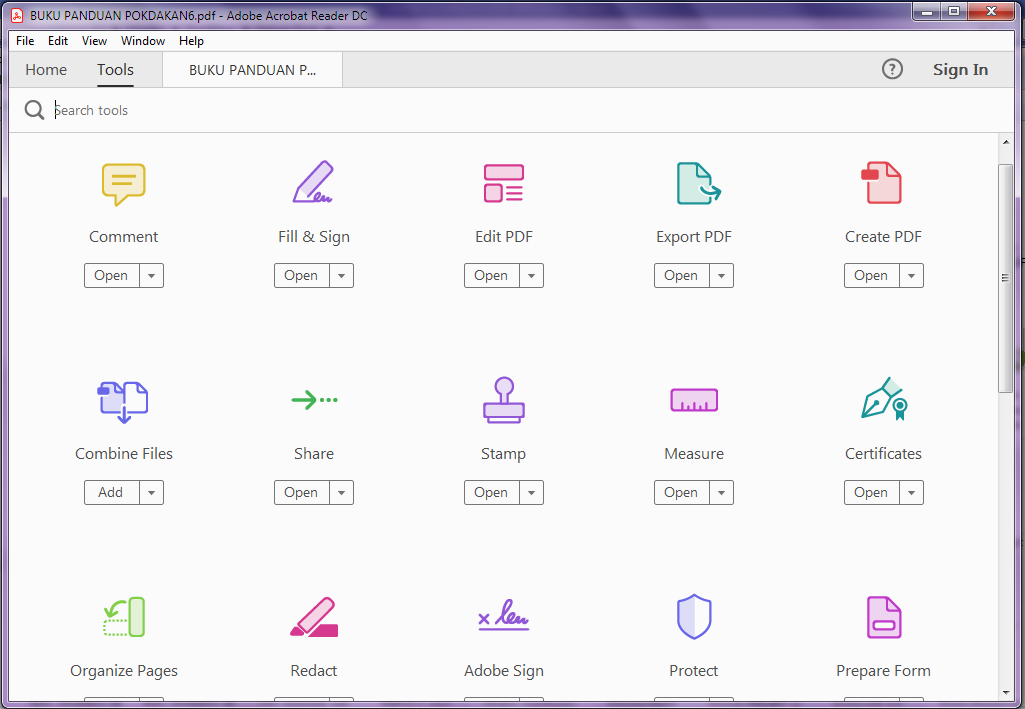Open the Fill & Sign tool icon

(313, 183)
